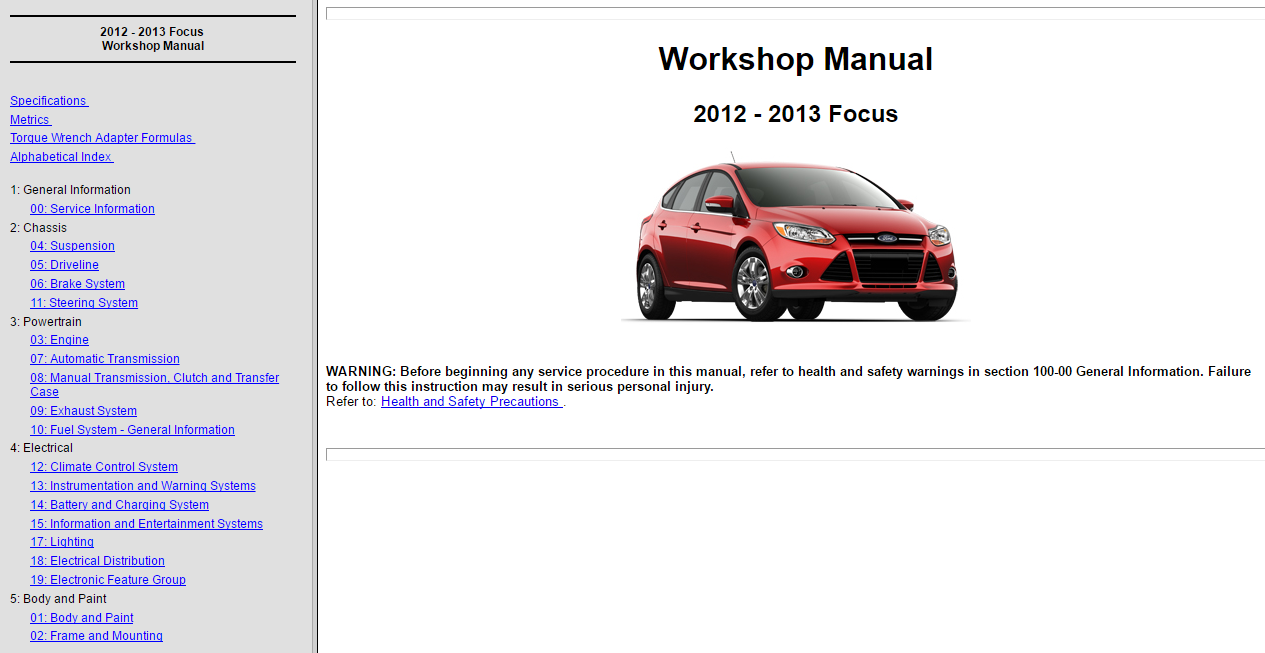This screenshot has width=1265, height=653.
Task: Go to 12: Climate Control System
Action: point(104,467)
